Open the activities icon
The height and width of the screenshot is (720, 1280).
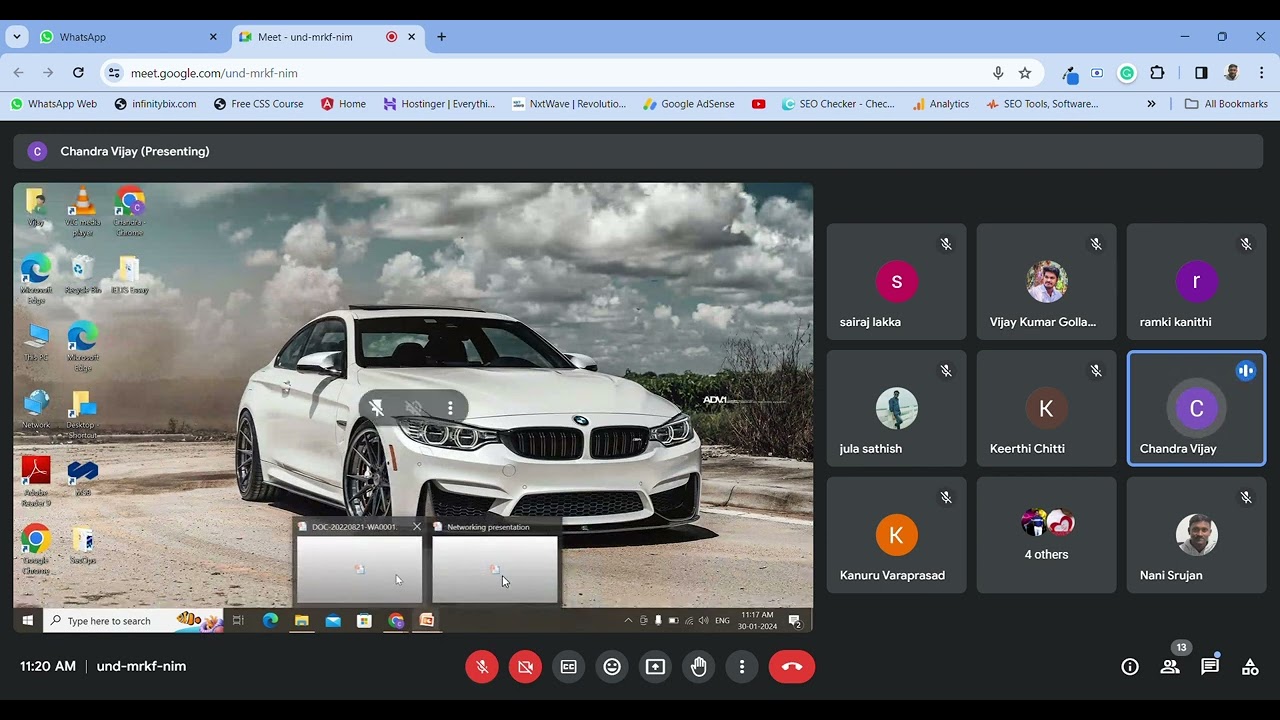pyautogui.click(x=1250, y=667)
